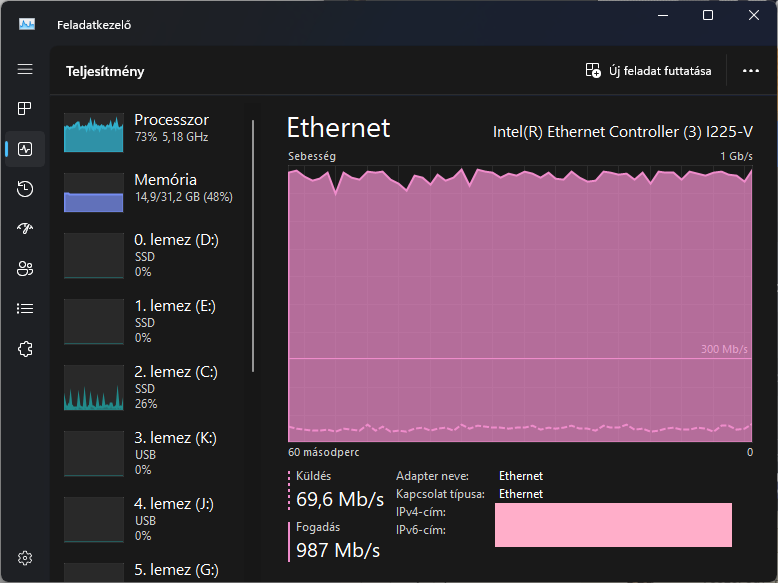Open the hamburger navigation menu
The width and height of the screenshot is (778, 583).
tap(25, 69)
